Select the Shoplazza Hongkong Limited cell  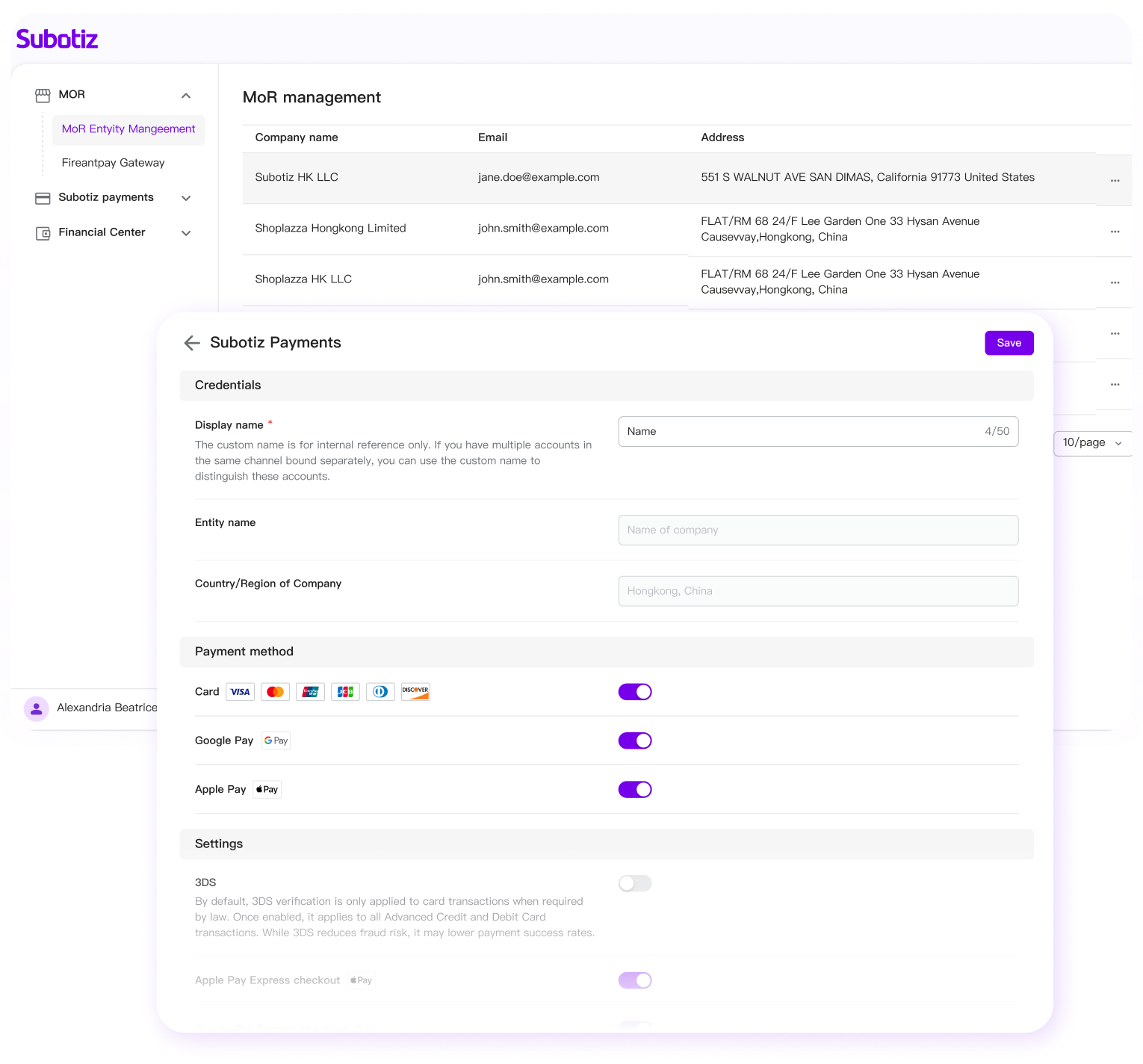coord(330,229)
